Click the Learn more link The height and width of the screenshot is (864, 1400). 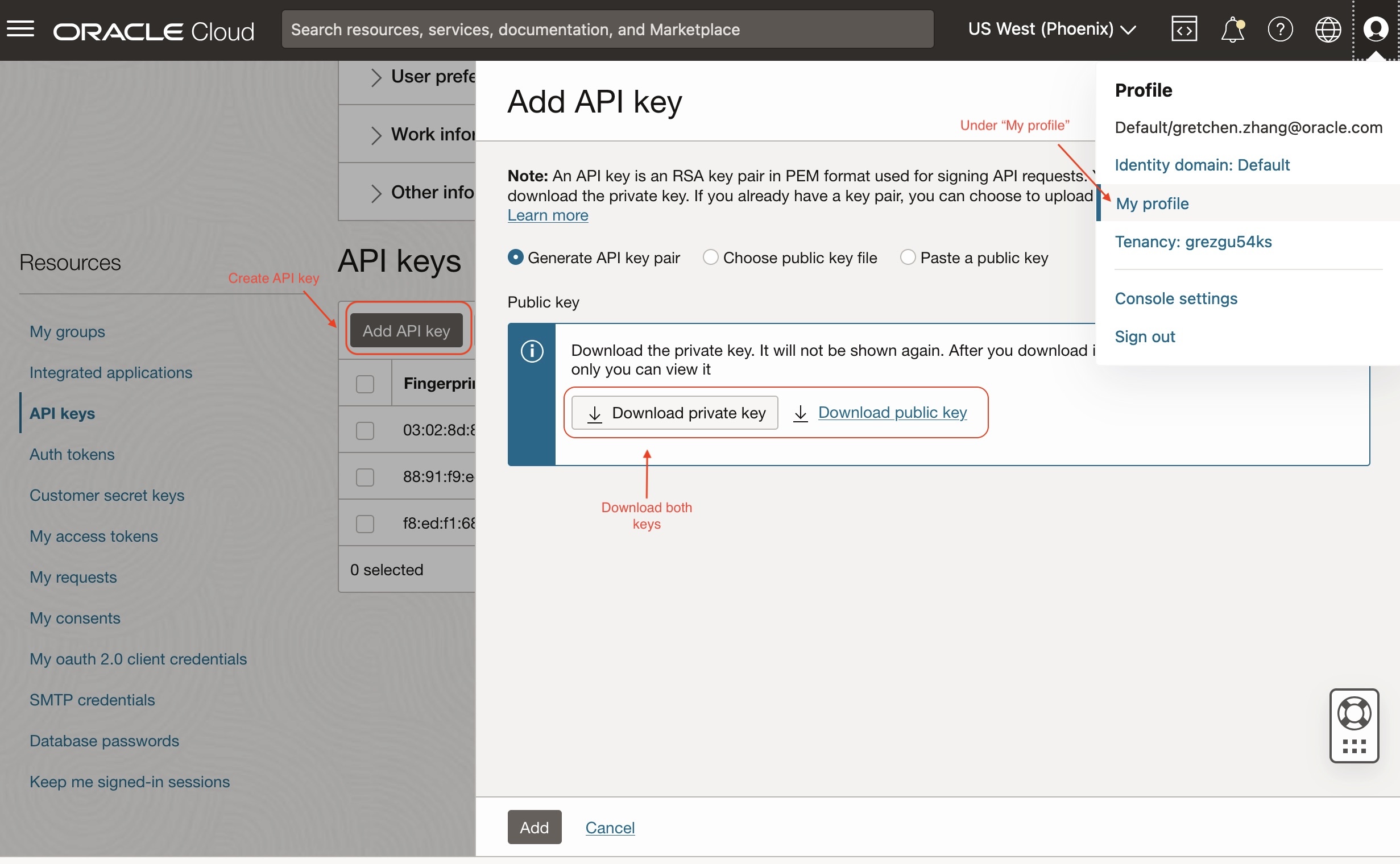(548, 215)
